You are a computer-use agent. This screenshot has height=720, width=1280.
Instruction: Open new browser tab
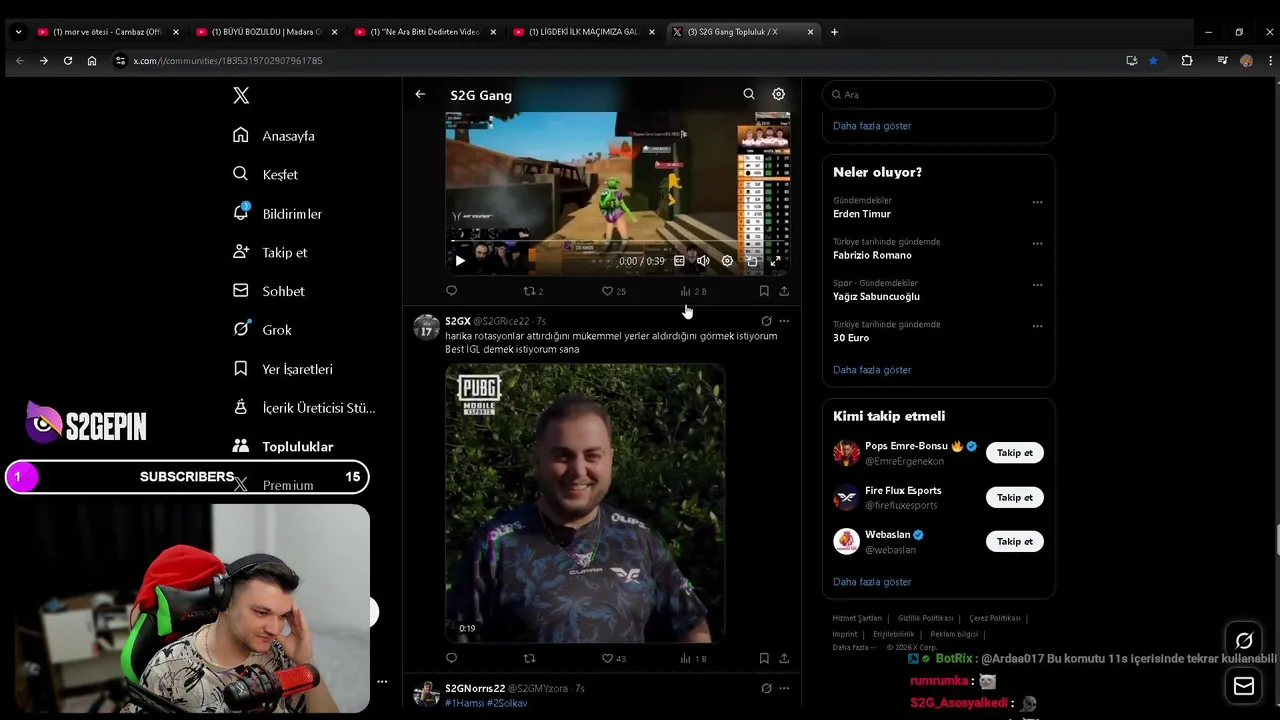834,32
